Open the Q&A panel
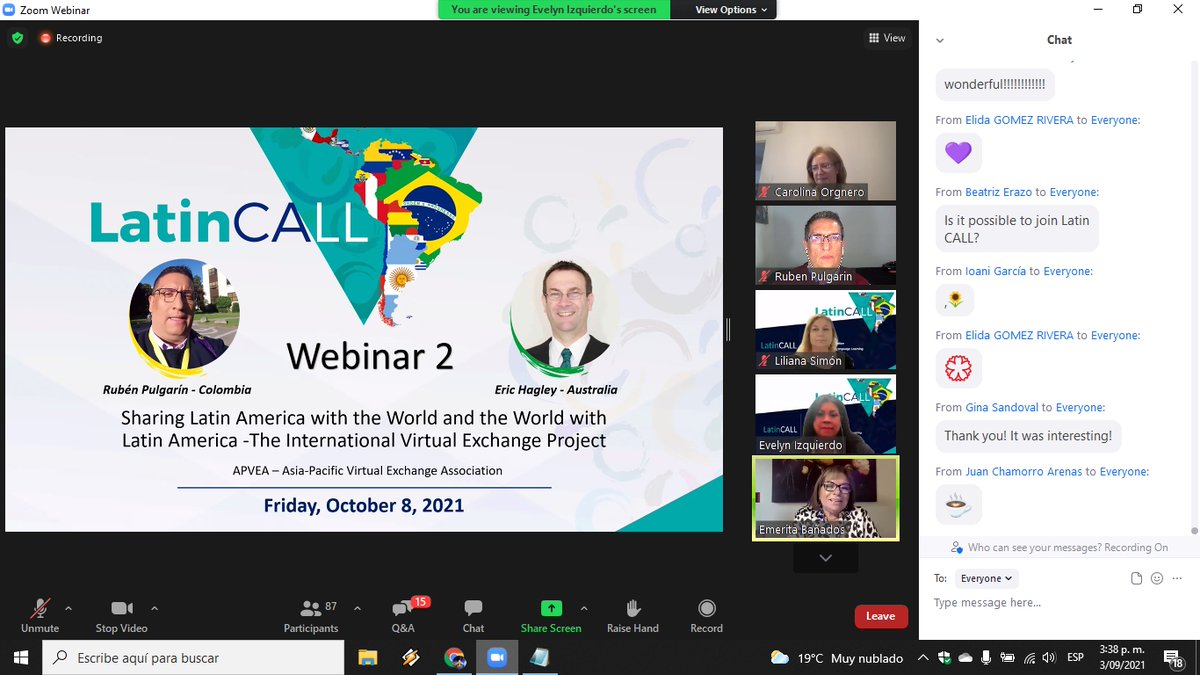The height and width of the screenshot is (675, 1200). tap(404, 616)
